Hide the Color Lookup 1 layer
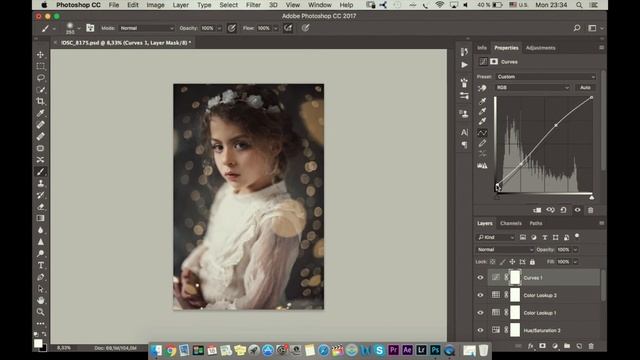The image size is (640, 360). tap(480, 313)
